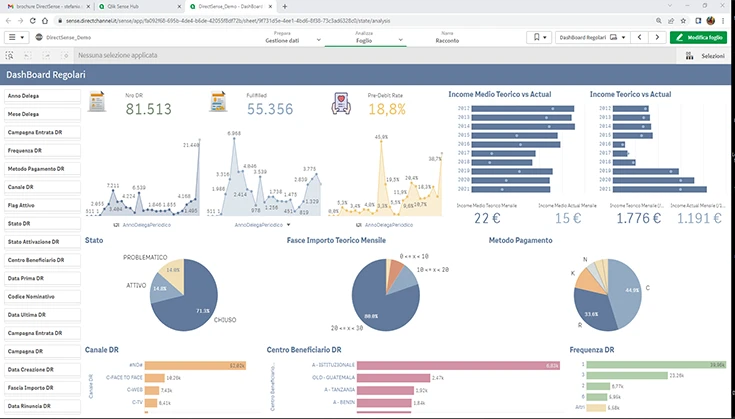Open the Codice Nominativo filter
This screenshot has width=735, height=419.
tap(42, 297)
